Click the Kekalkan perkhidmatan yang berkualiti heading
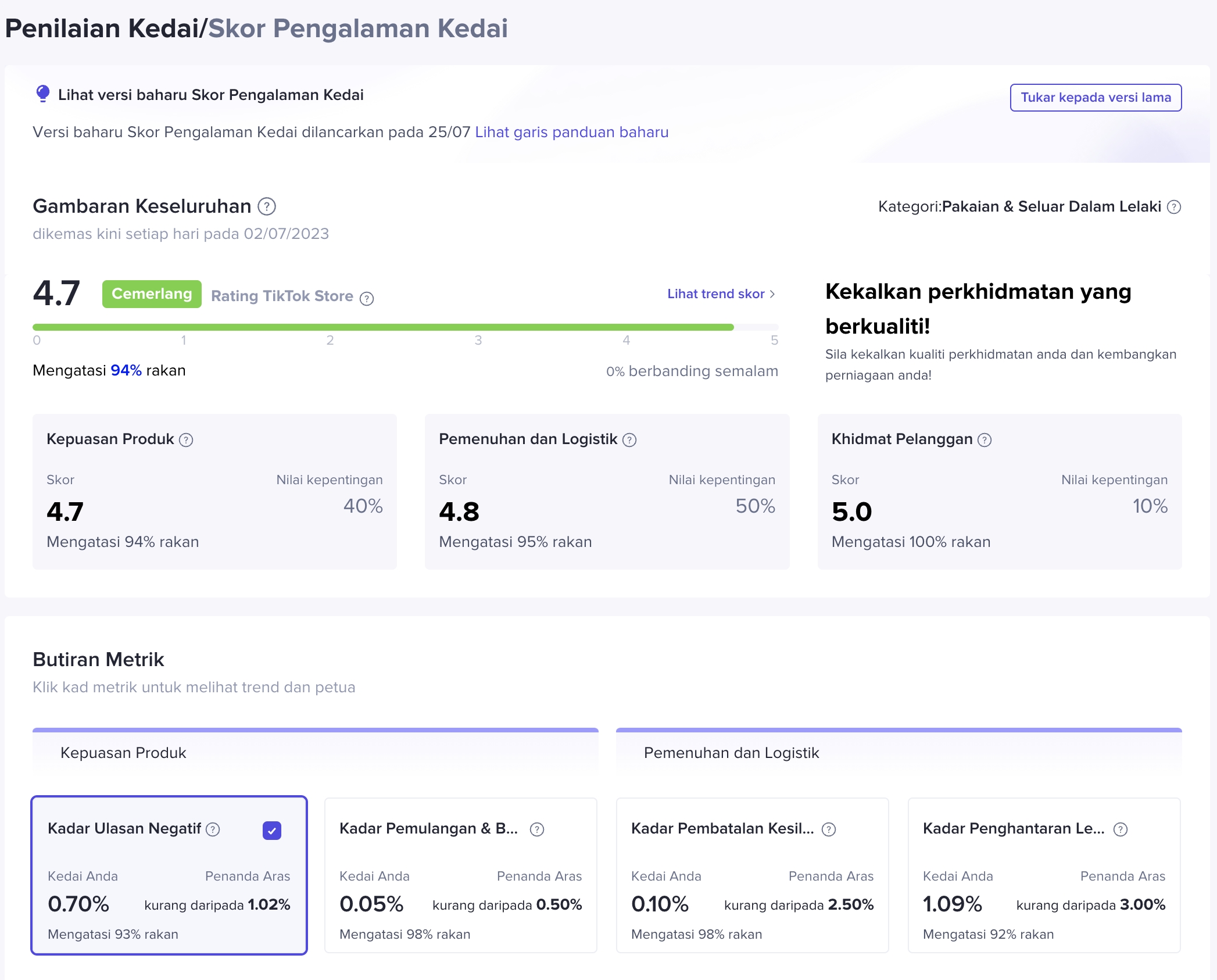The height and width of the screenshot is (980, 1217). (x=978, y=309)
